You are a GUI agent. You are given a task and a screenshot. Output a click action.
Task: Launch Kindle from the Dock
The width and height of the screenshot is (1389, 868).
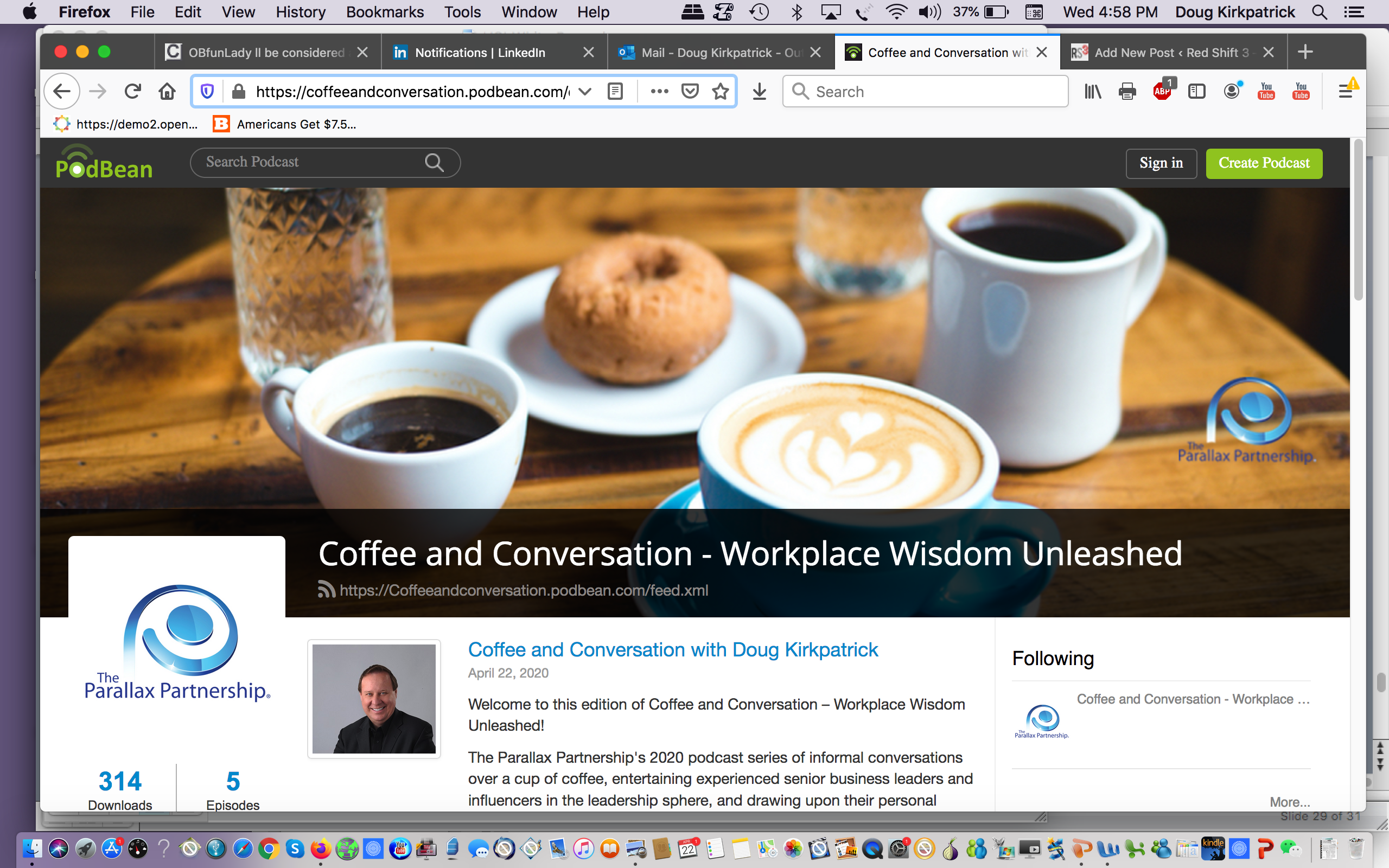(x=1213, y=848)
